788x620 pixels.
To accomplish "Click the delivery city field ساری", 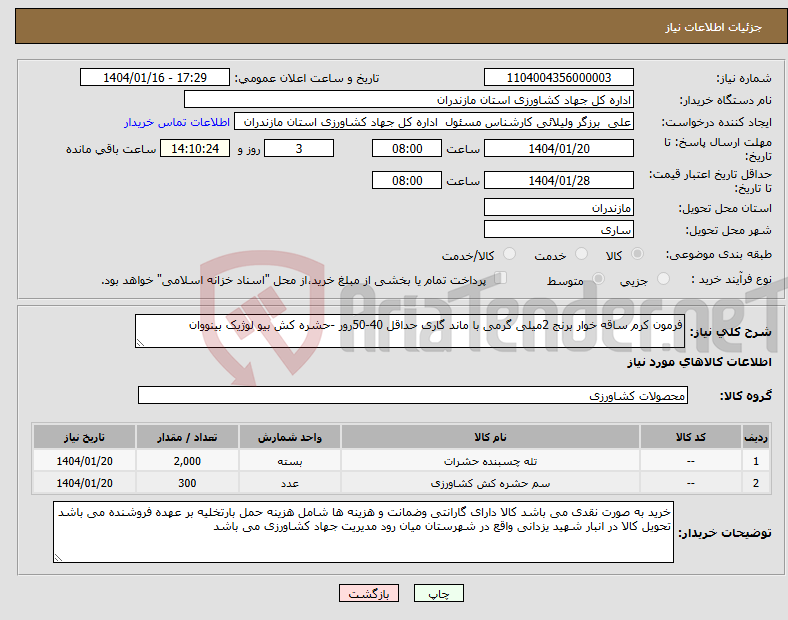I will (558, 229).
